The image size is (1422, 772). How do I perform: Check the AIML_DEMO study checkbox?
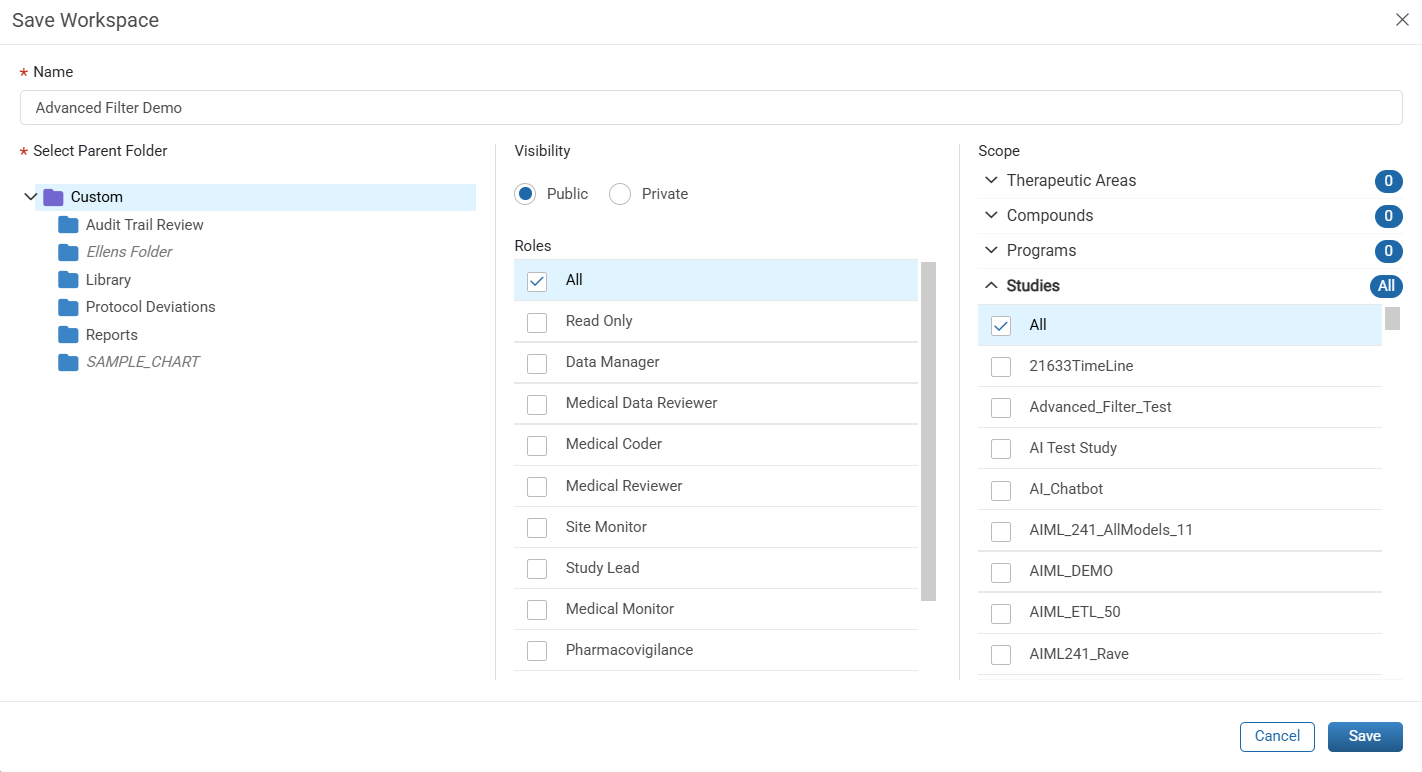1001,572
